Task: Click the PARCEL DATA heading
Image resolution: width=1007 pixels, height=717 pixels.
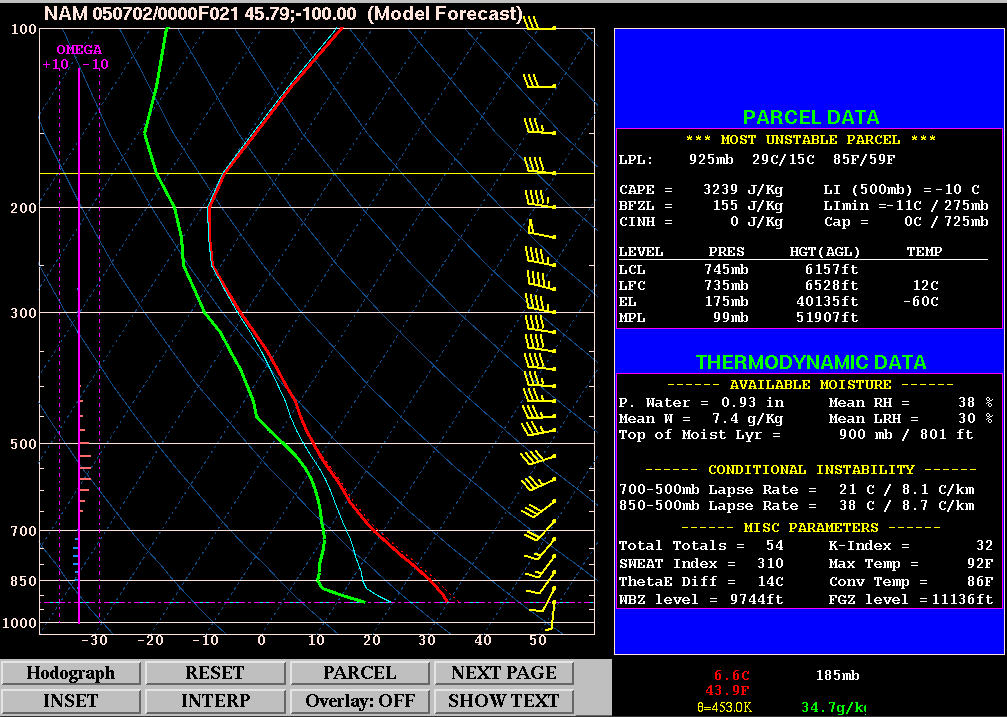Action: click(x=810, y=117)
